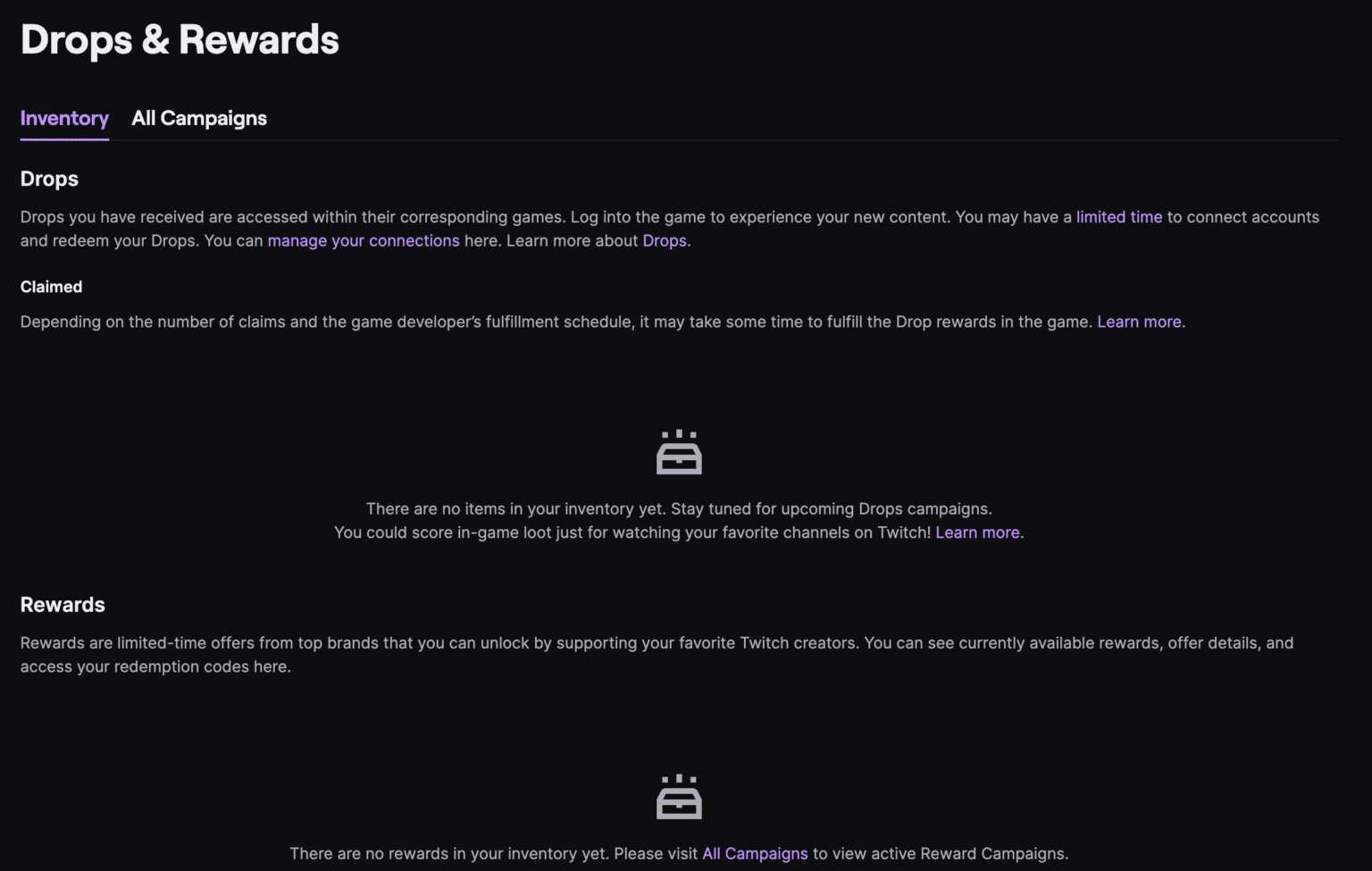
Task: Click the "no items in your inventory" message
Action: pos(679,508)
